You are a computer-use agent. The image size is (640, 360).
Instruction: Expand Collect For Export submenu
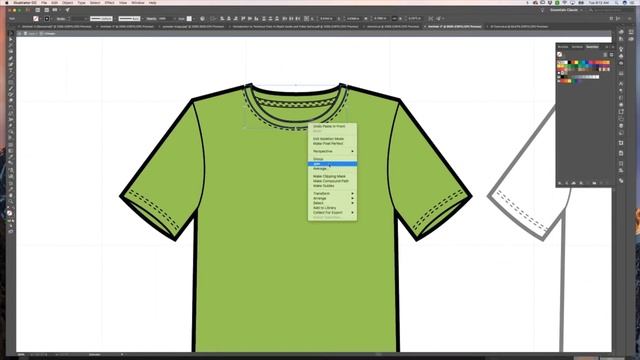click(332, 213)
